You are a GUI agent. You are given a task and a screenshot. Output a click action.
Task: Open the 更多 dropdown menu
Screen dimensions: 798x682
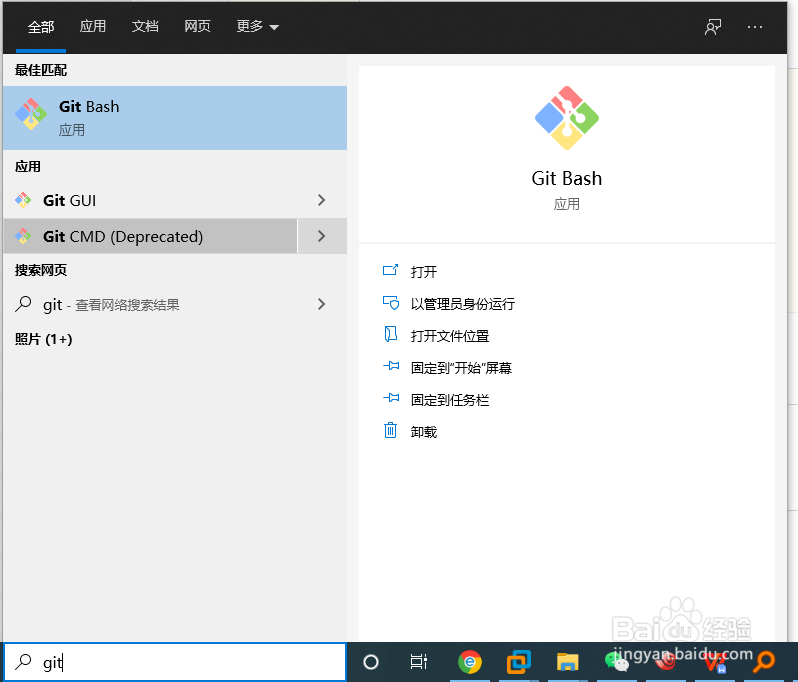click(x=258, y=26)
